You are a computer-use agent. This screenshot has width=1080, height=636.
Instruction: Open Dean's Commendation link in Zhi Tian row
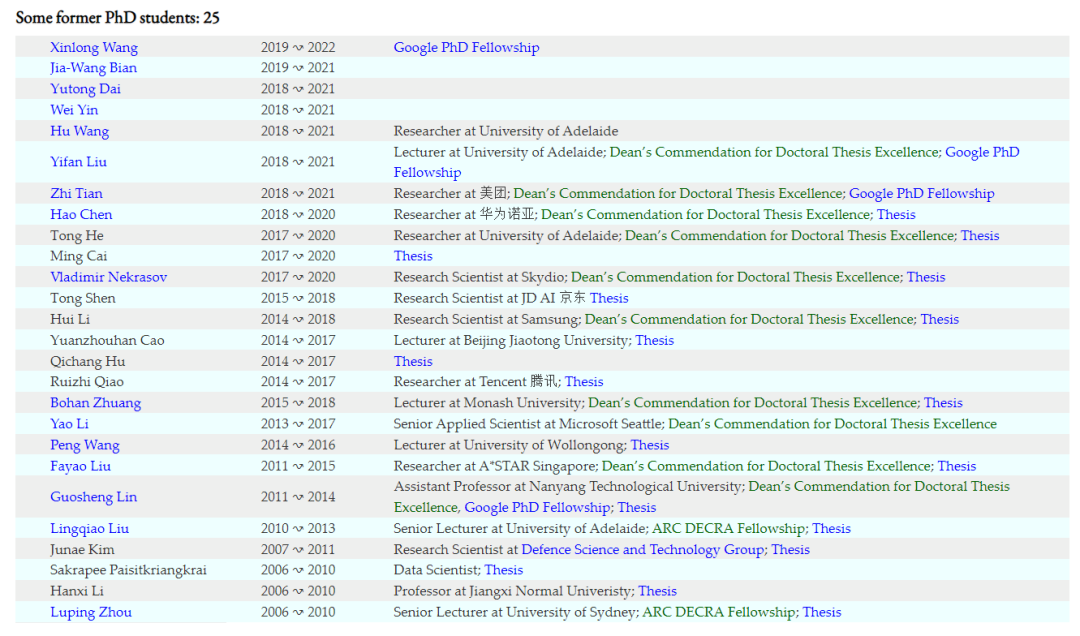678,194
